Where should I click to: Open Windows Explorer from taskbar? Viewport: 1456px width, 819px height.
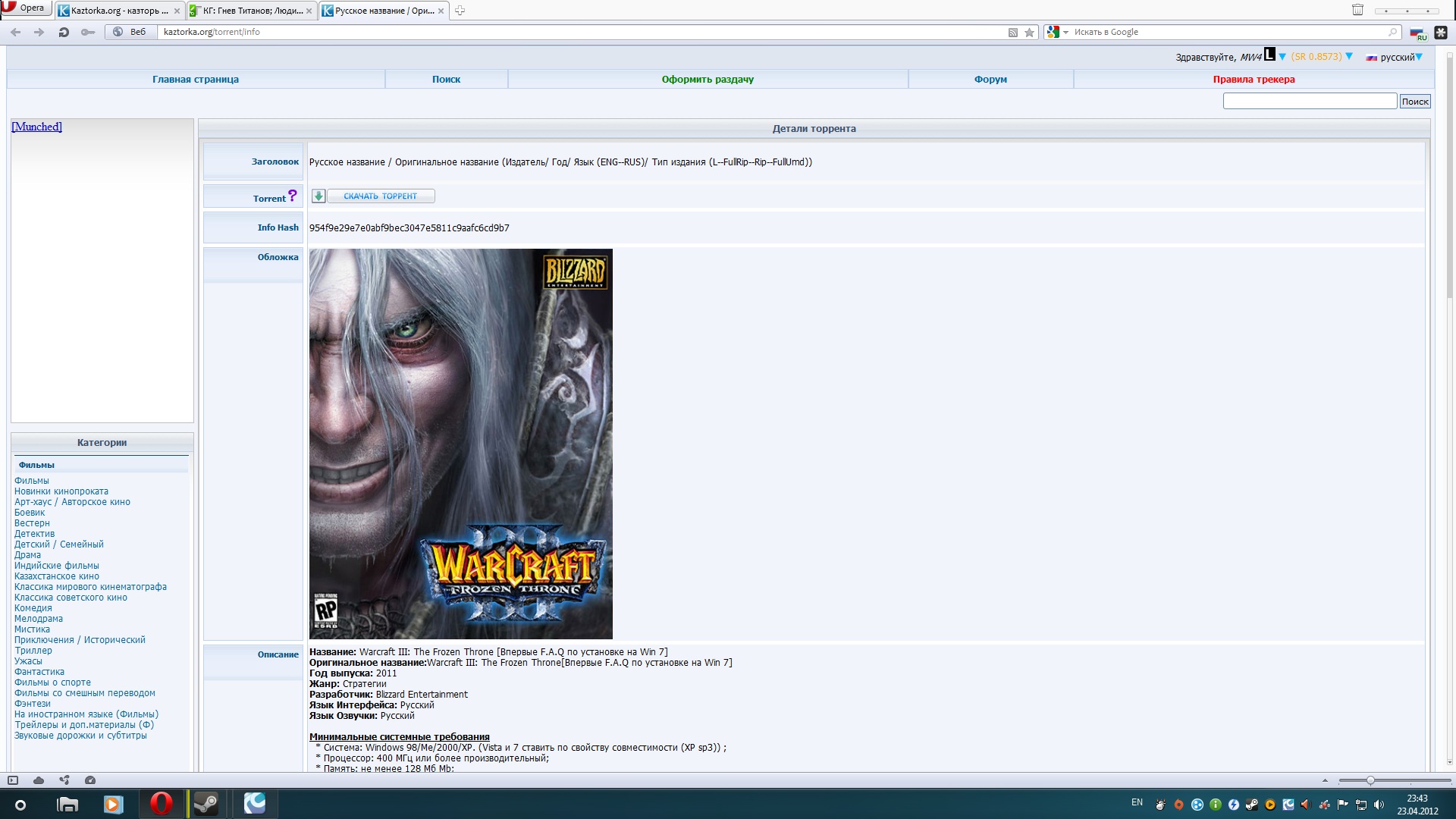[x=67, y=805]
